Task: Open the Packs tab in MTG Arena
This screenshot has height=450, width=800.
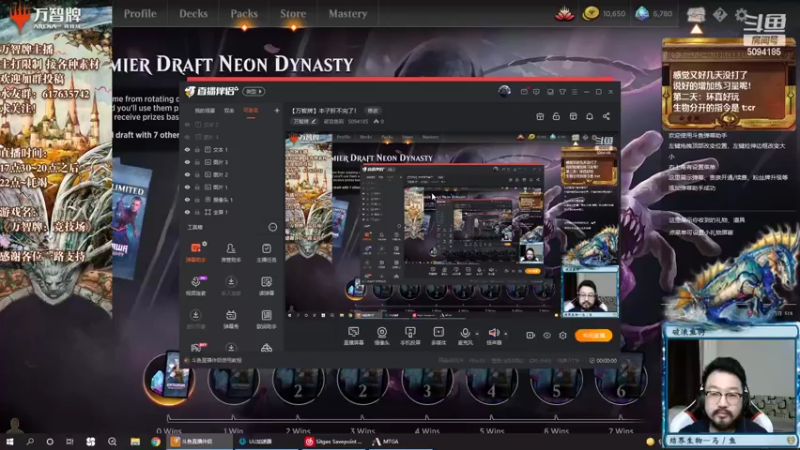Action: click(244, 14)
